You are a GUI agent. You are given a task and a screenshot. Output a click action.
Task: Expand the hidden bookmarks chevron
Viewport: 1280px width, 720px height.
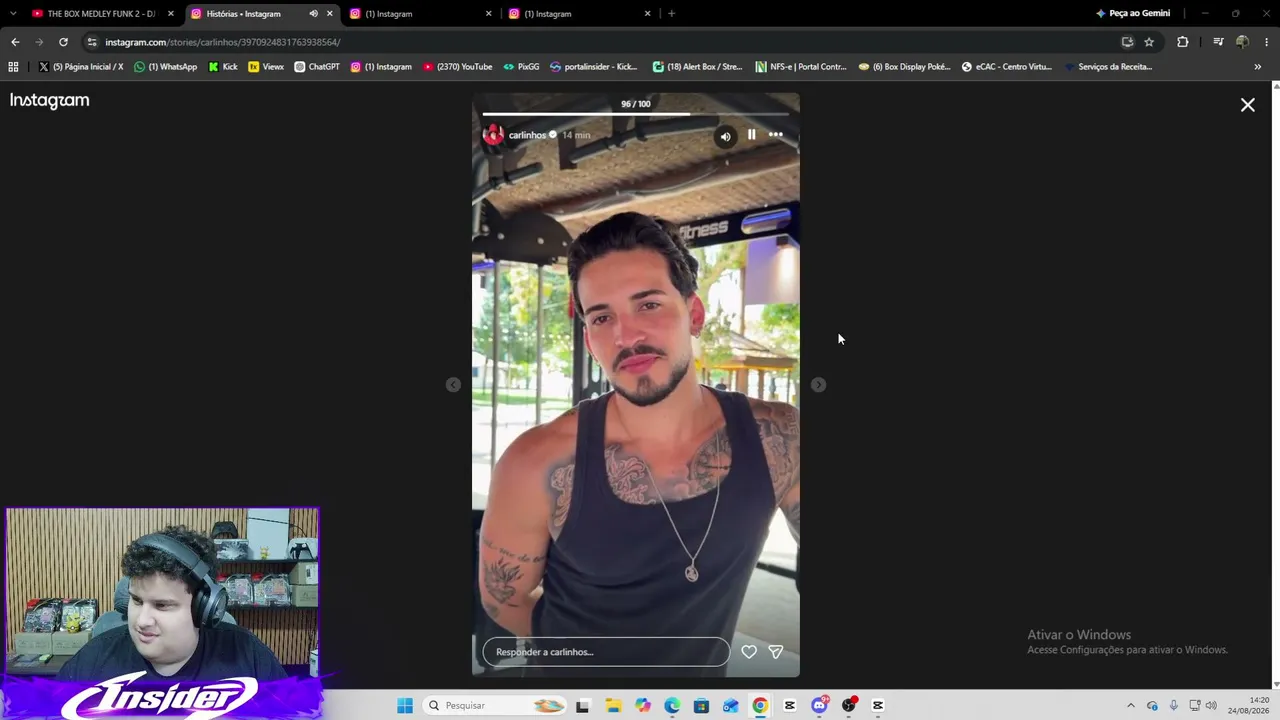pyautogui.click(x=1257, y=67)
